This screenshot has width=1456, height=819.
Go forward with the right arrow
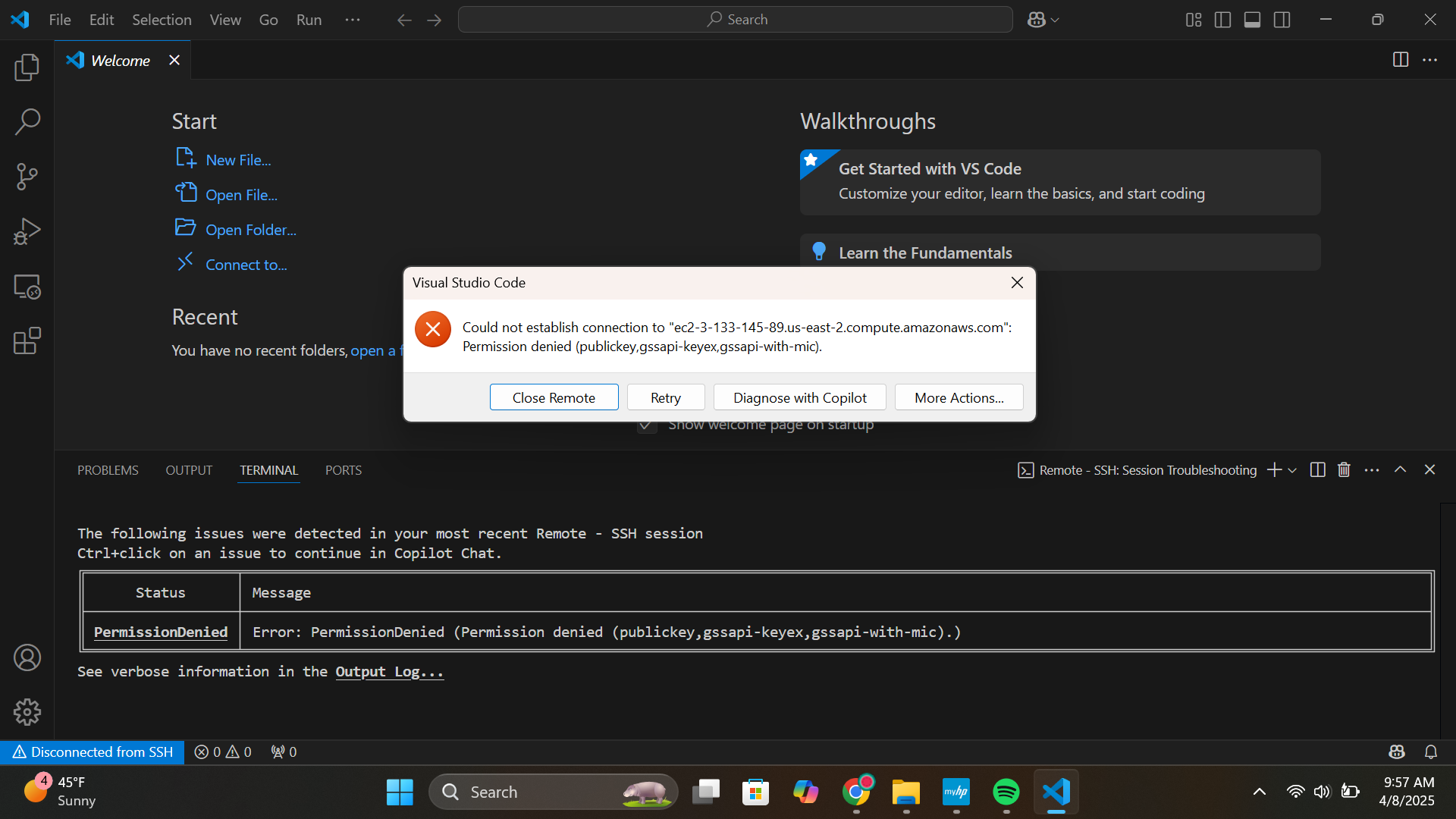coord(434,20)
